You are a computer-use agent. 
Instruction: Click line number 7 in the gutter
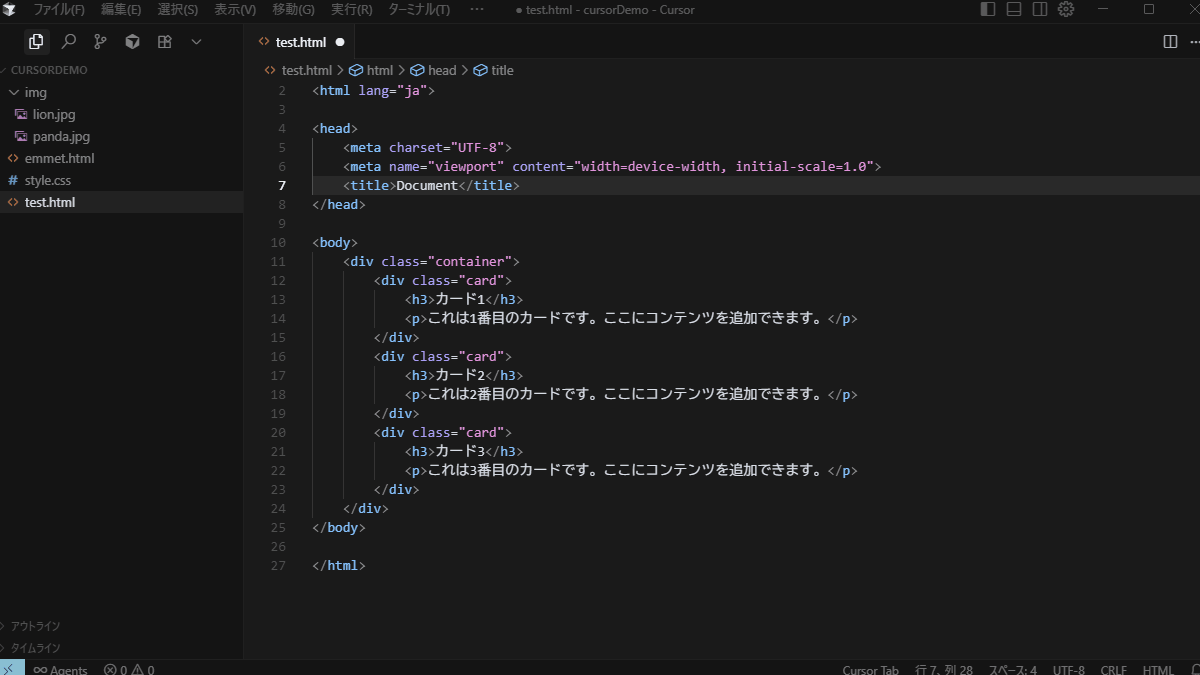pyautogui.click(x=282, y=186)
